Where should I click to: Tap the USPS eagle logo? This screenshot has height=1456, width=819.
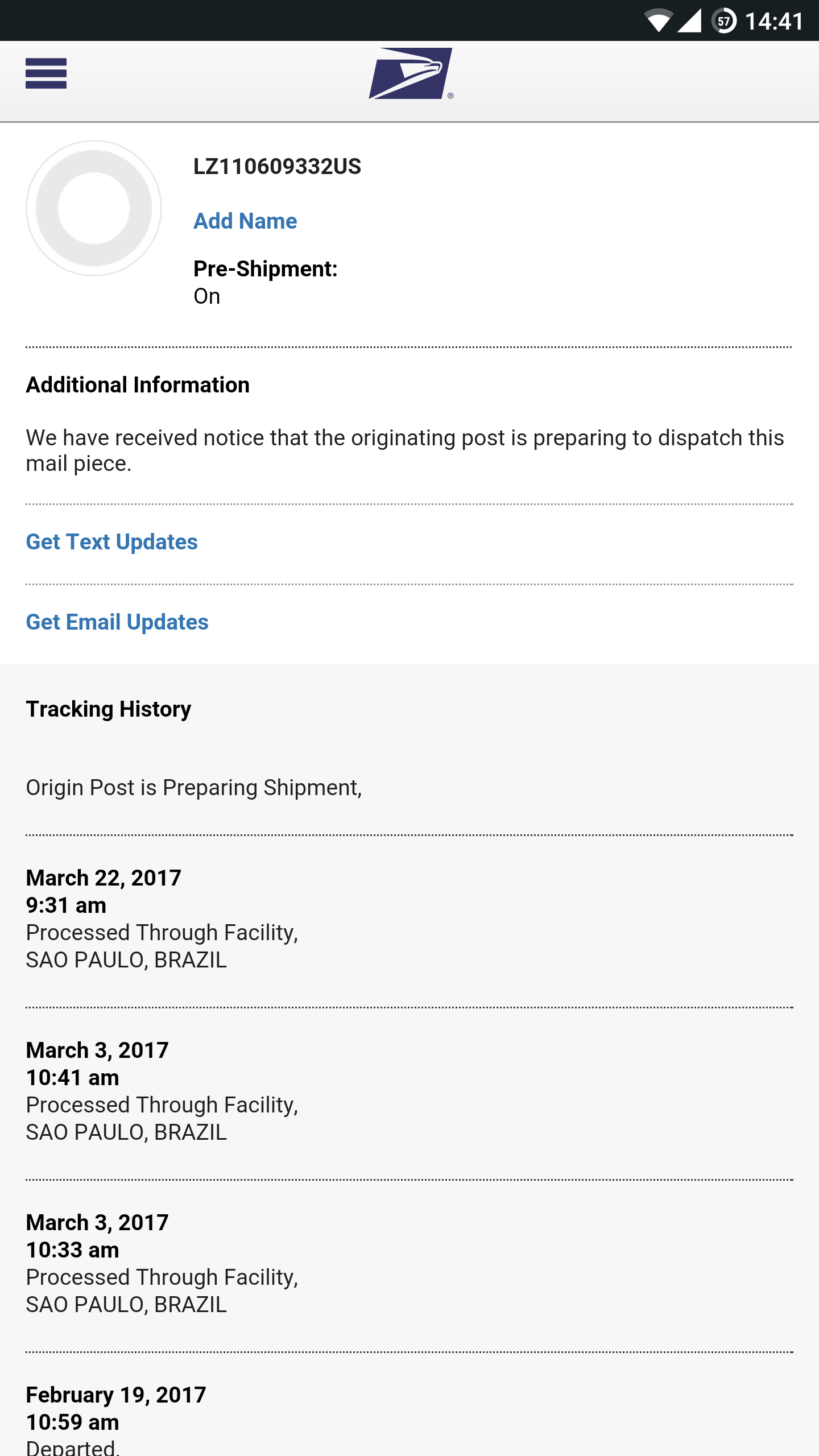coord(411,73)
